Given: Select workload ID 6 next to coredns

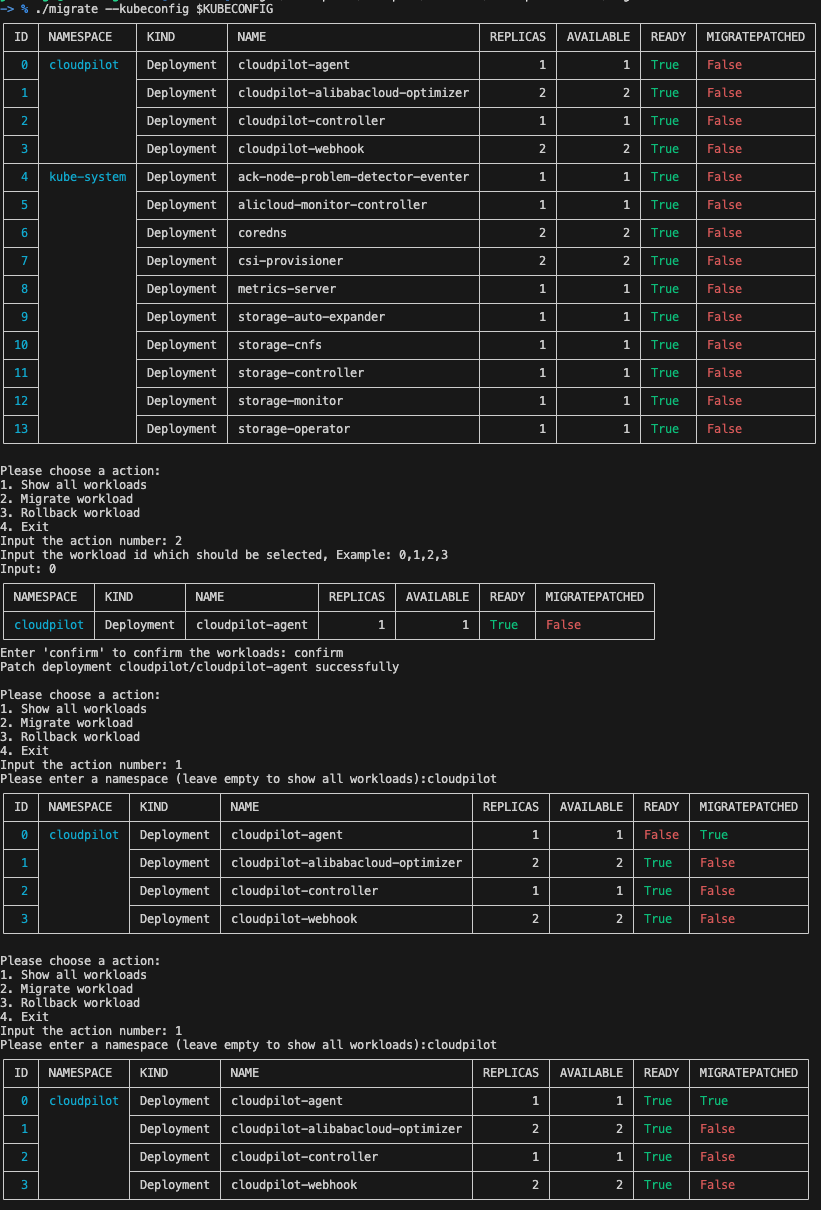Looking at the screenshot, I should tap(24, 233).
